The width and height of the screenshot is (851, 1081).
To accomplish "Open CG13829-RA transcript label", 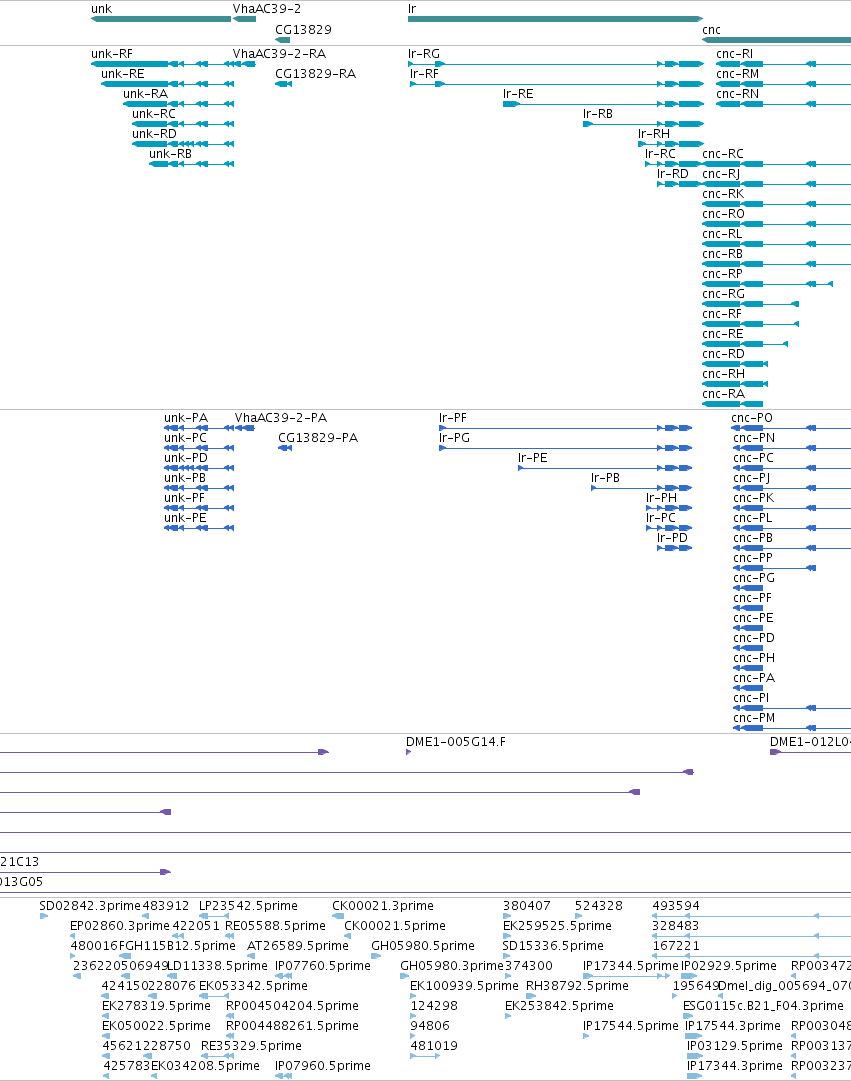I will pyautogui.click(x=316, y=74).
